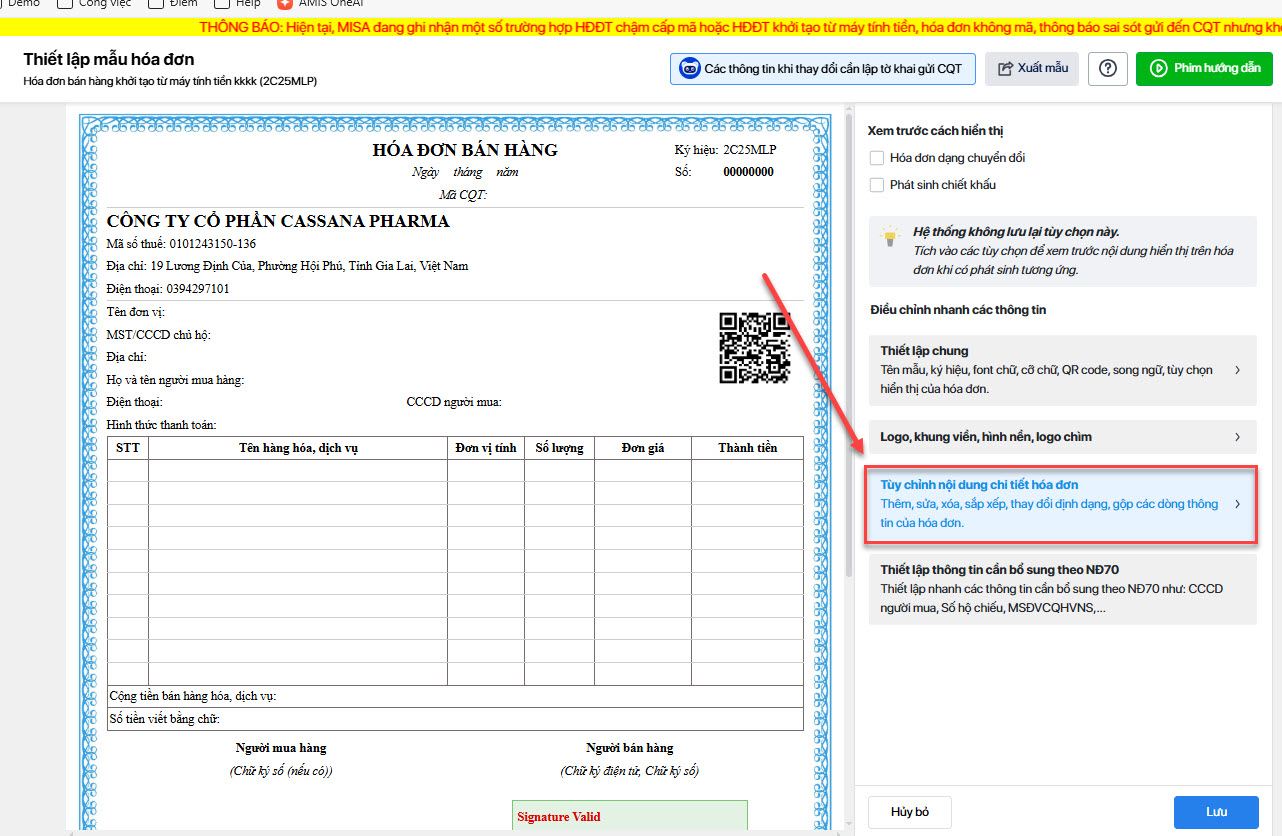The width and height of the screenshot is (1282, 836).
Task: Select the Tên hàng hóa, dịch vụ column header
Action: coord(298,448)
